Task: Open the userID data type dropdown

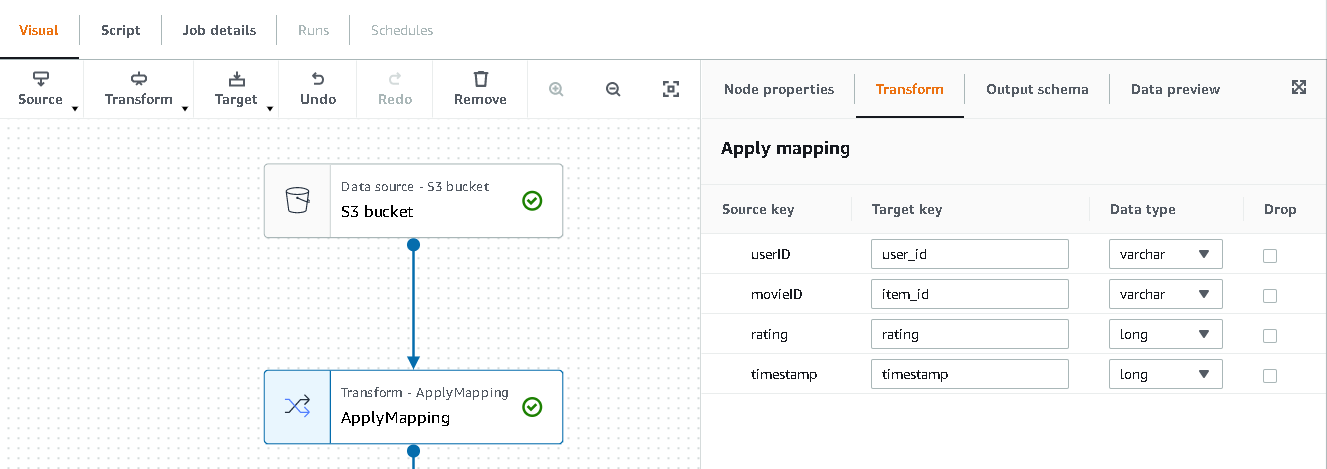Action: pyautogui.click(x=1165, y=254)
